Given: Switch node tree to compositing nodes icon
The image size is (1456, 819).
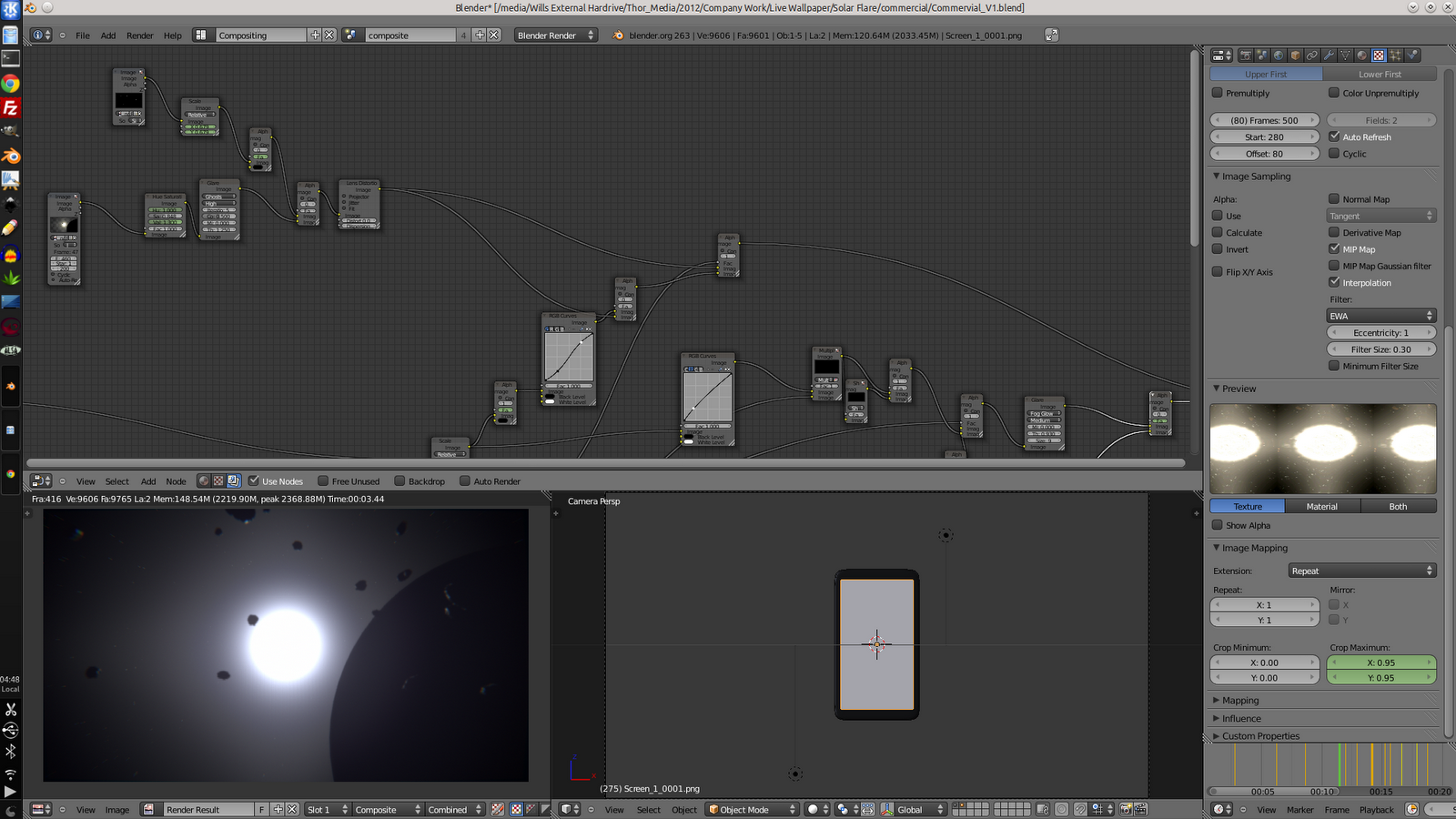Looking at the screenshot, I should [234, 480].
